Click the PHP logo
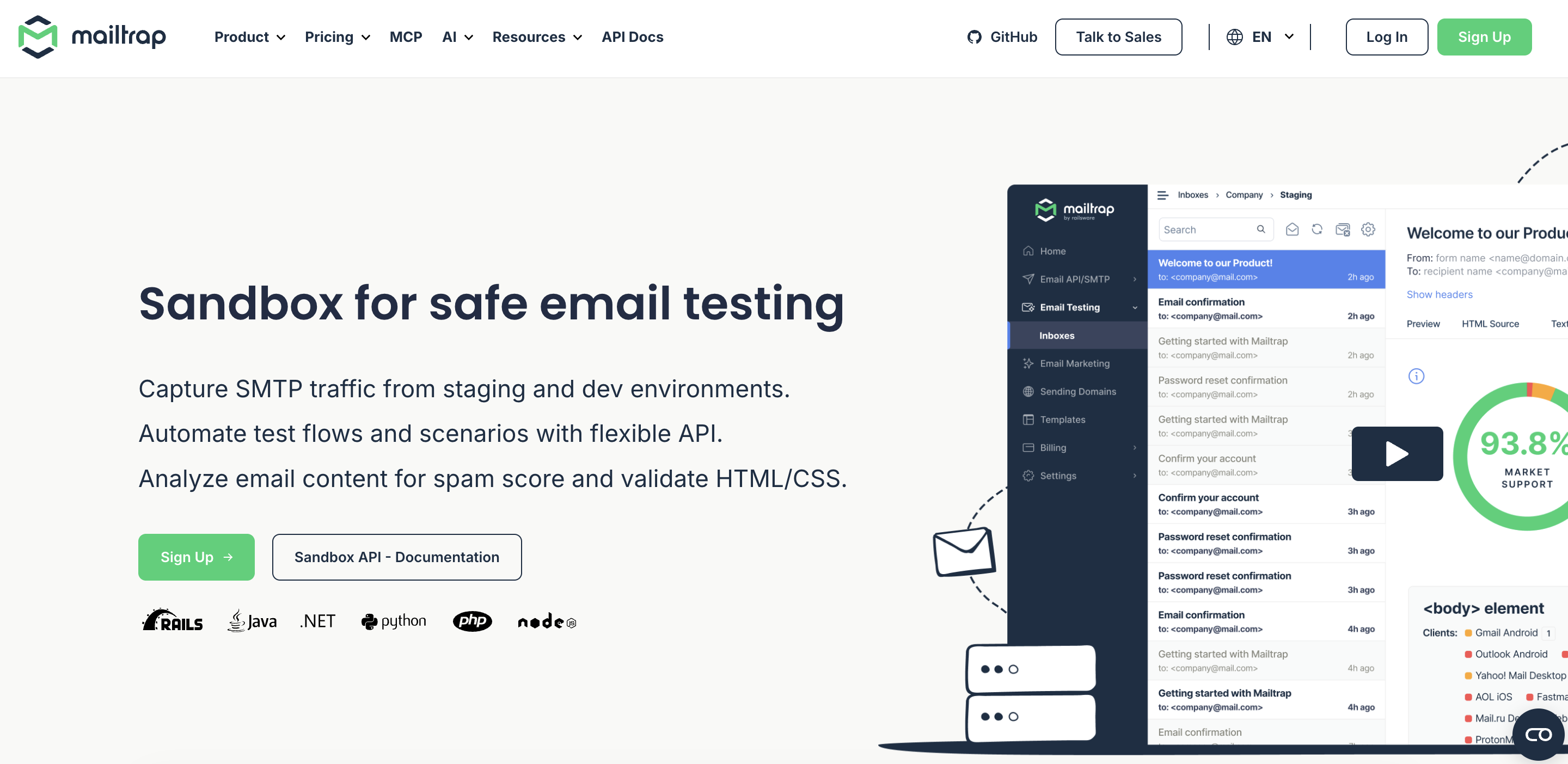This screenshot has width=1568, height=764. (x=473, y=621)
